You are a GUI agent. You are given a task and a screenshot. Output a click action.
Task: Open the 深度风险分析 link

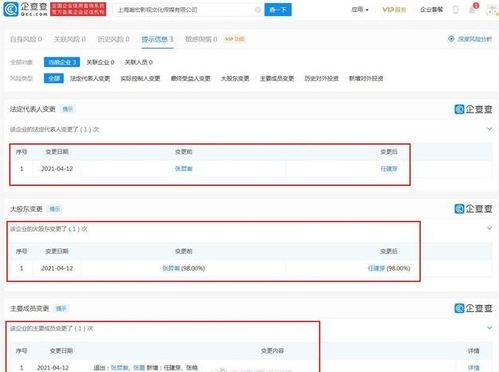pyautogui.click(x=475, y=39)
